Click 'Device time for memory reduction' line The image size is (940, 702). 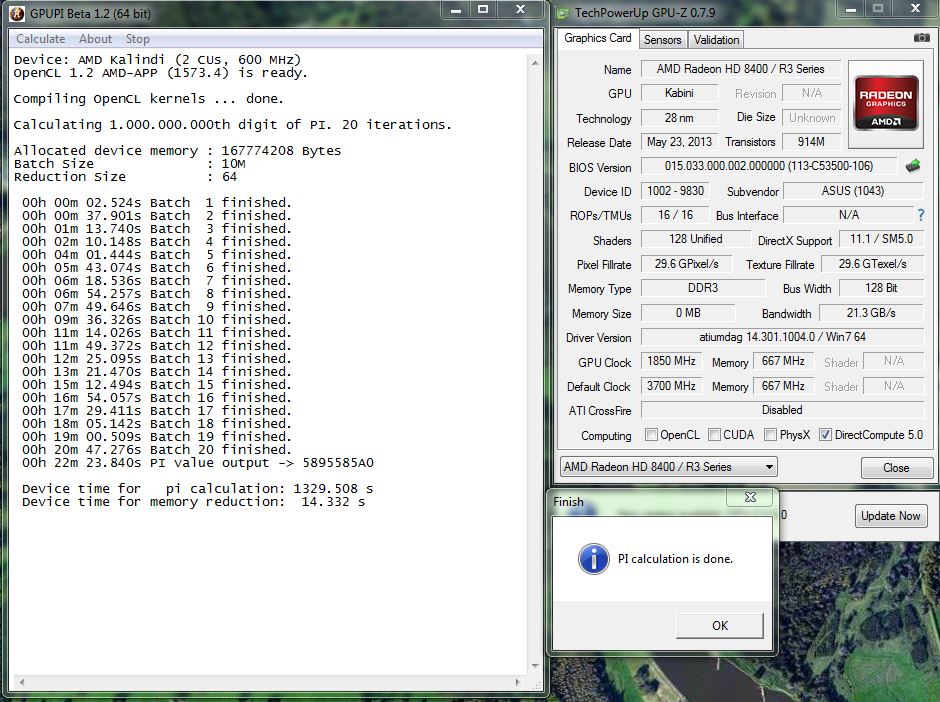click(x=194, y=502)
